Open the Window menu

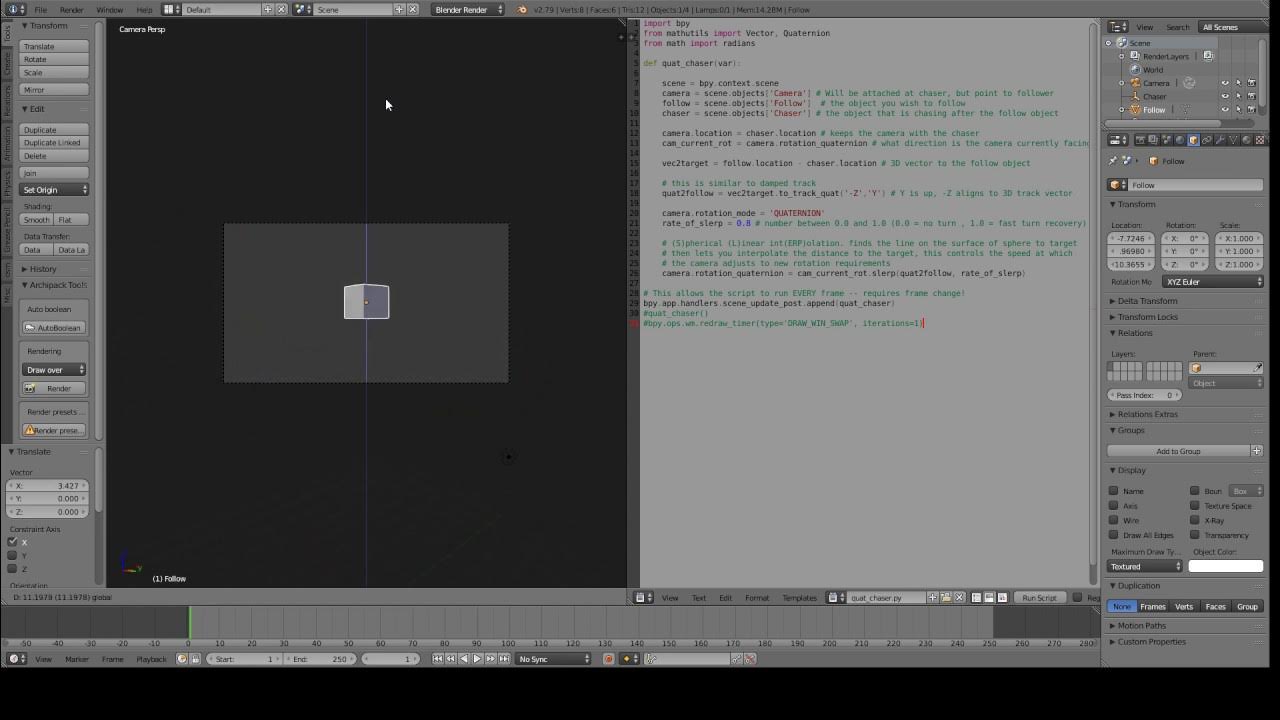click(x=109, y=10)
